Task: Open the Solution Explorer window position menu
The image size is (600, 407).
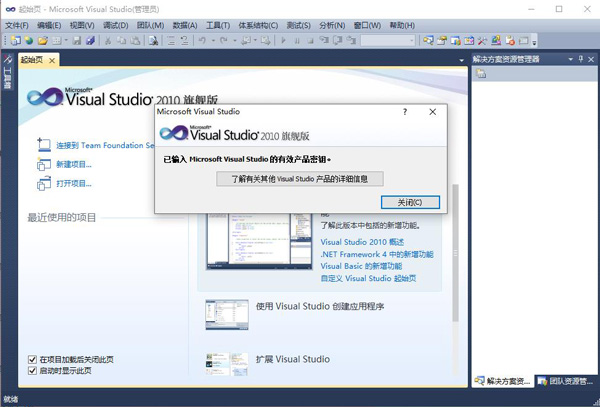Action: pyautogui.click(x=571, y=59)
